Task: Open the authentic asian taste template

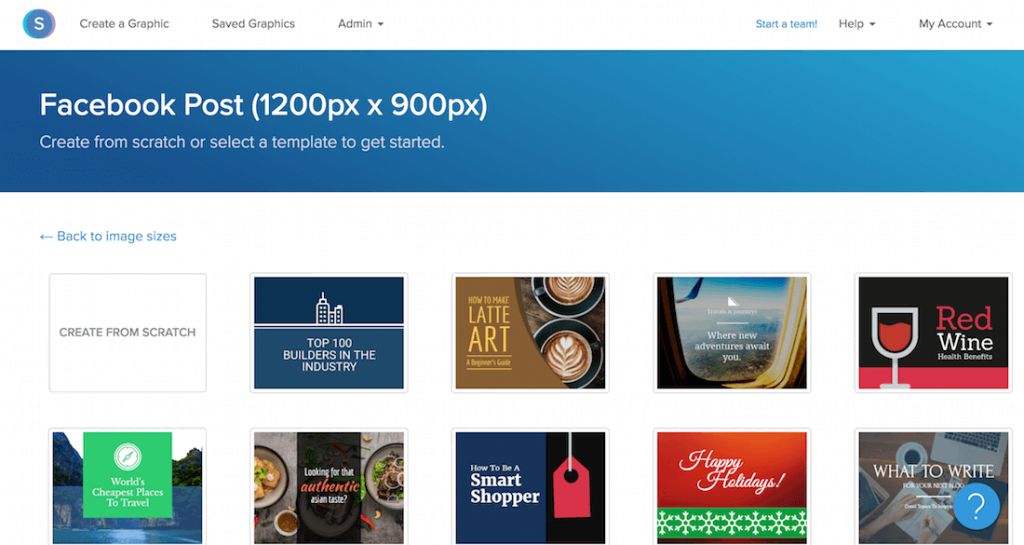Action: 329,487
